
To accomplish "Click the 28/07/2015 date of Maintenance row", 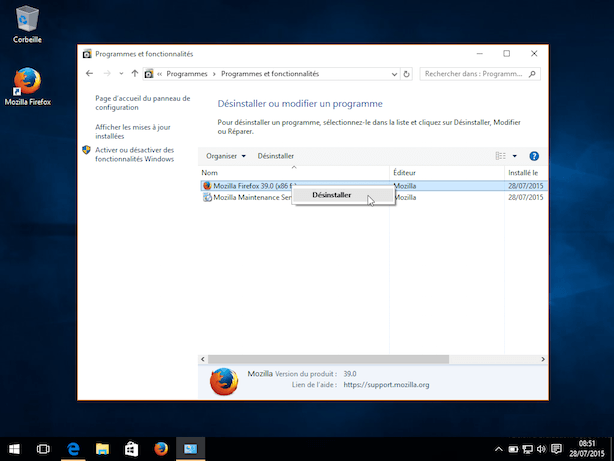I will tap(526, 197).
